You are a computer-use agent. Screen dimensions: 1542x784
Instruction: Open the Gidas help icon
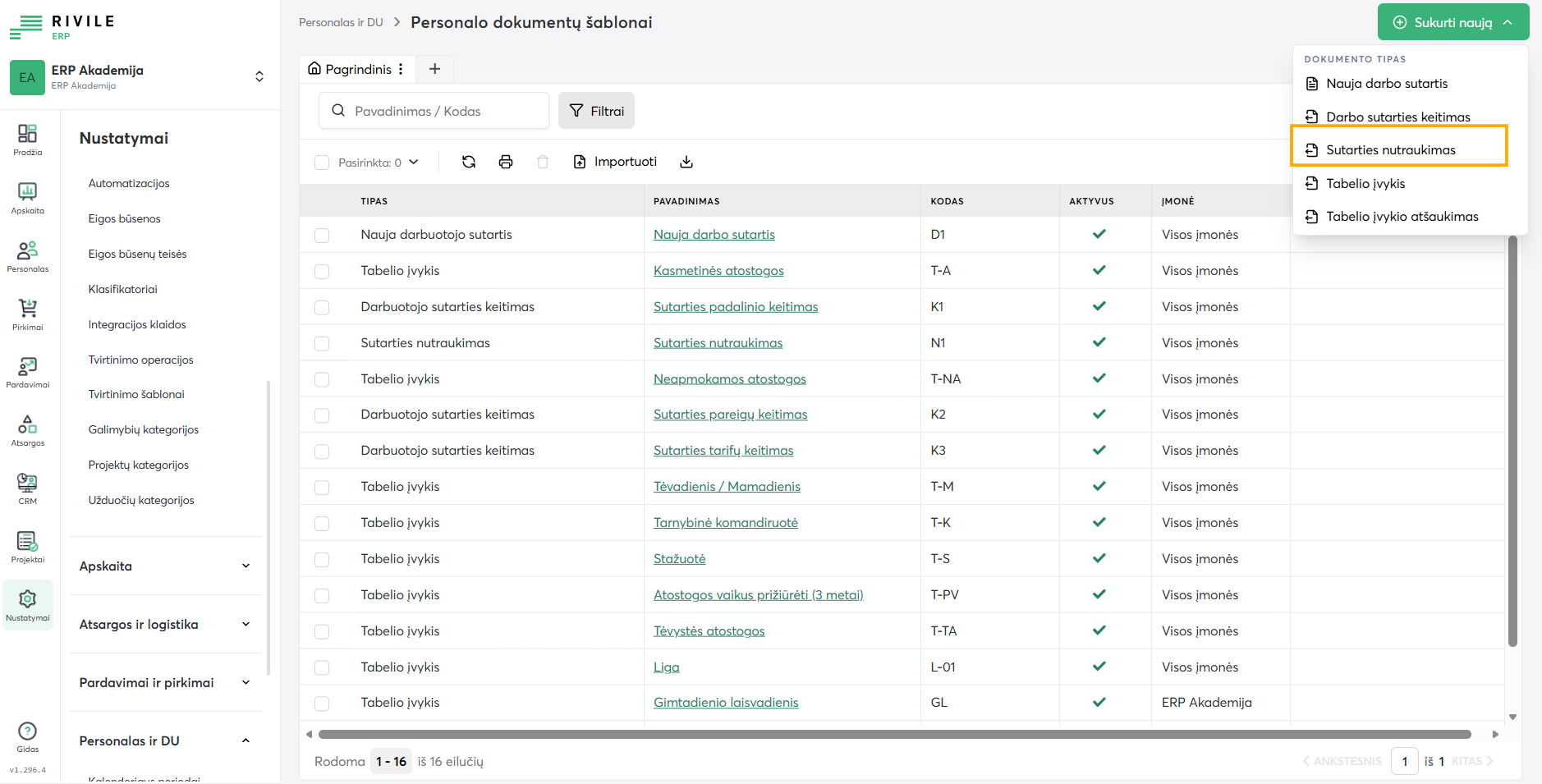28,736
